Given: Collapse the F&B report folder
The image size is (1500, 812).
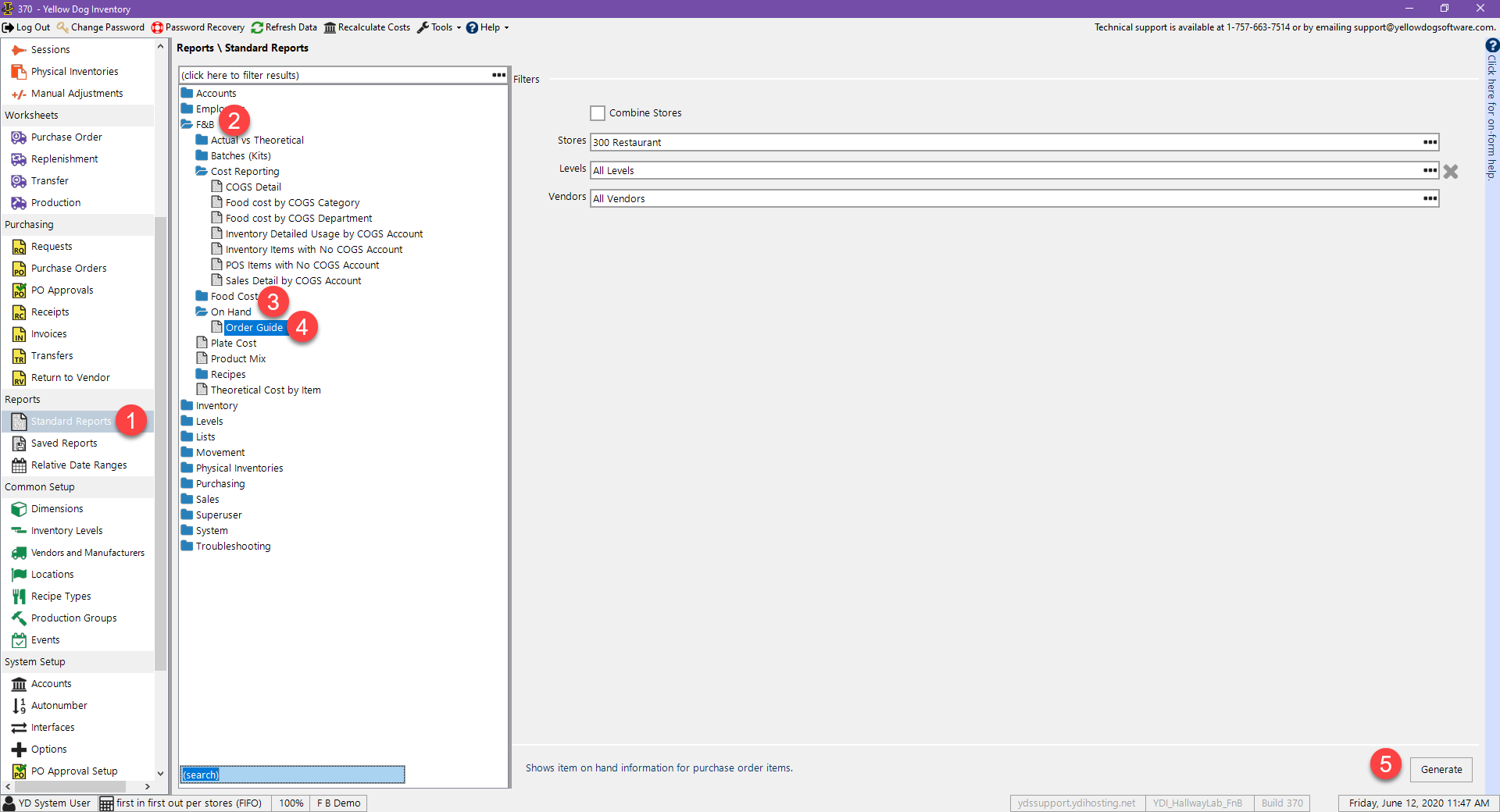Looking at the screenshot, I should (x=187, y=124).
